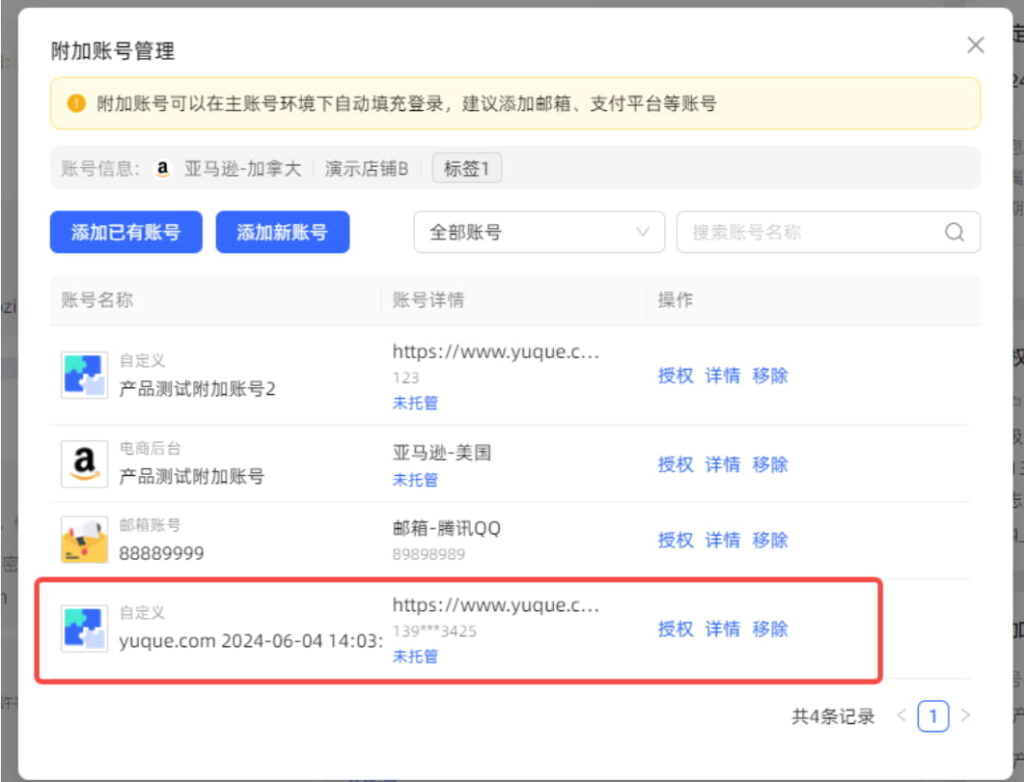Click 未托管 under 139***3425
This screenshot has width=1024, height=782.
click(415, 657)
